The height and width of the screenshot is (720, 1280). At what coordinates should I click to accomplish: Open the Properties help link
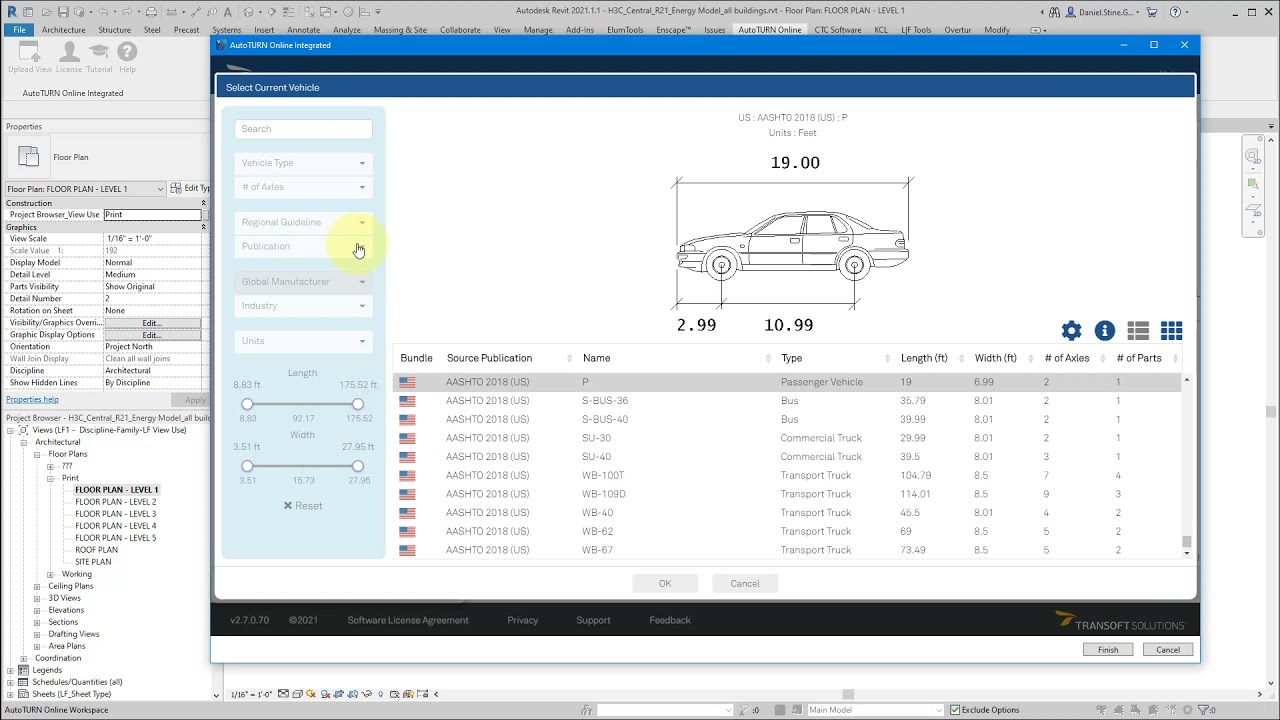pos(32,399)
